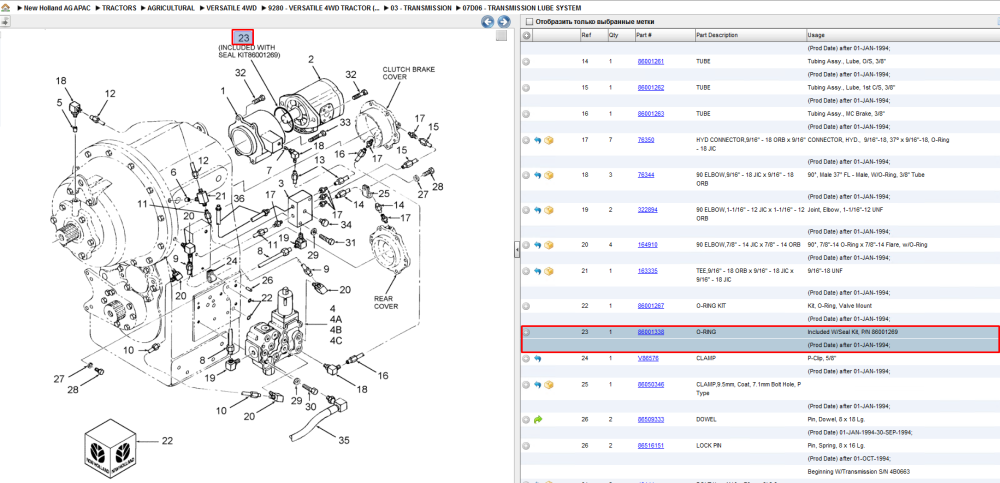Open part number 86001262 link
The width and height of the screenshot is (1000, 483).
tap(651, 88)
